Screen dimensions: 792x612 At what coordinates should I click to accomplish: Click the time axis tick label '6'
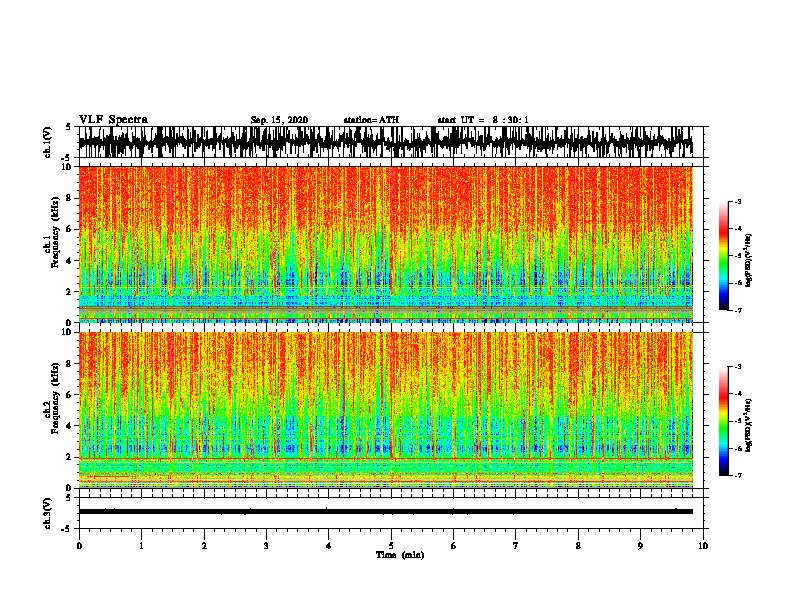tap(454, 546)
